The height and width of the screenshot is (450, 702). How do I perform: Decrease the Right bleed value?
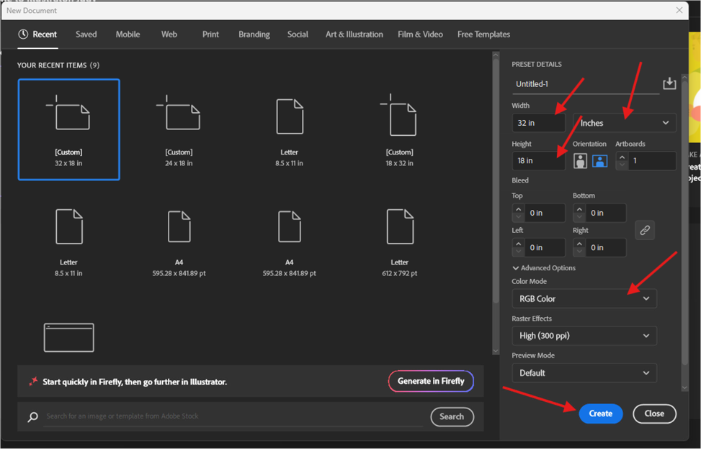point(579,252)
